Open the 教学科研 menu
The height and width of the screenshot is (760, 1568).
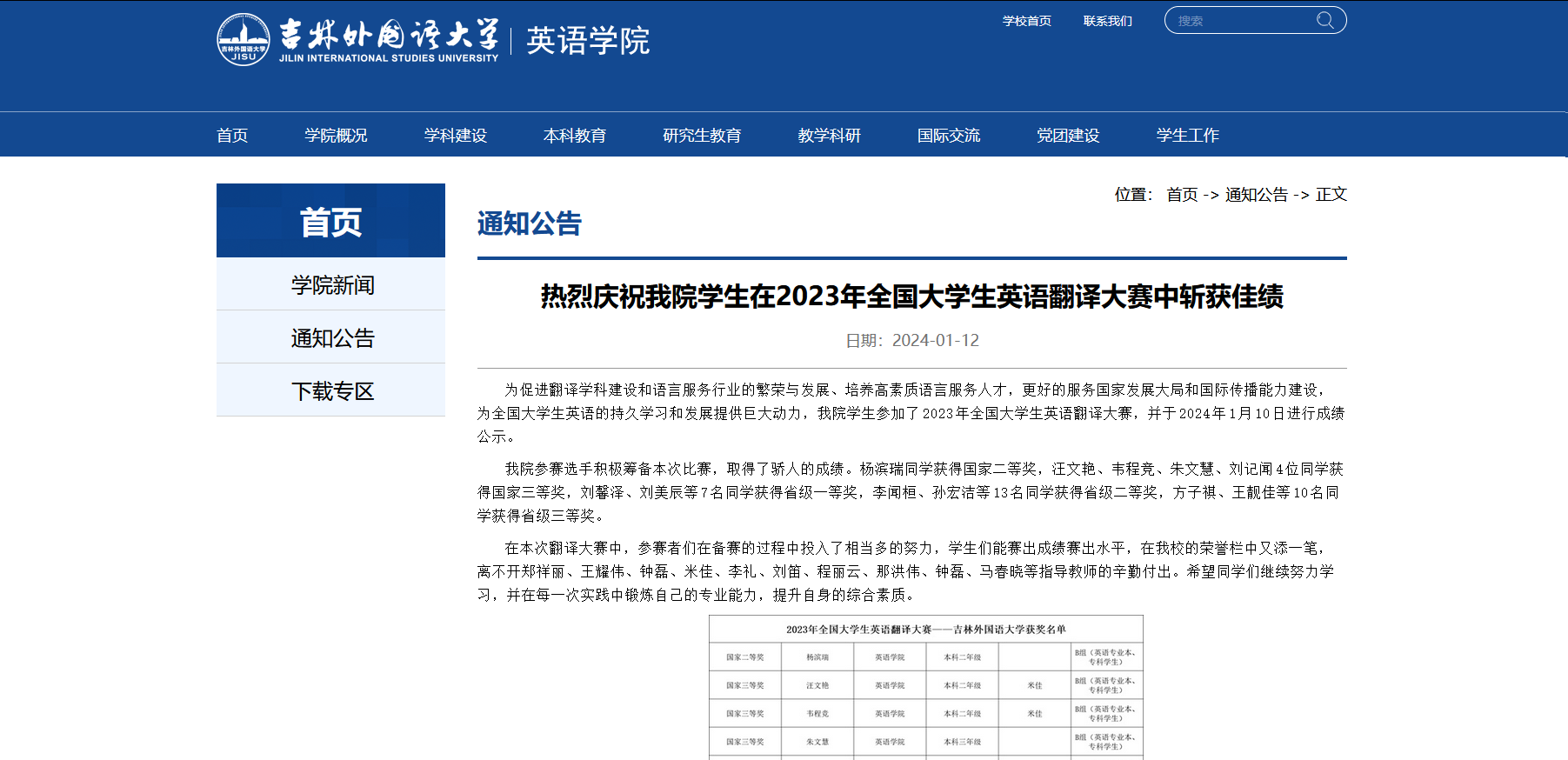coord(829,135)
